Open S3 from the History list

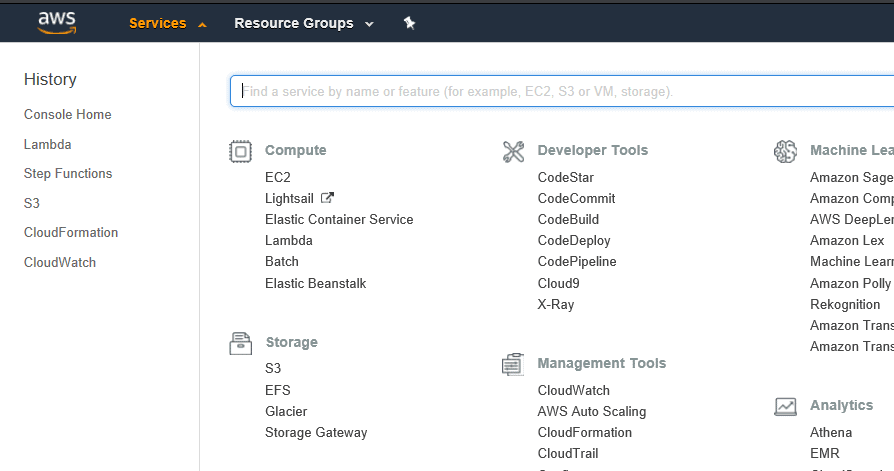pyautogui.click(x=32, y=203)
